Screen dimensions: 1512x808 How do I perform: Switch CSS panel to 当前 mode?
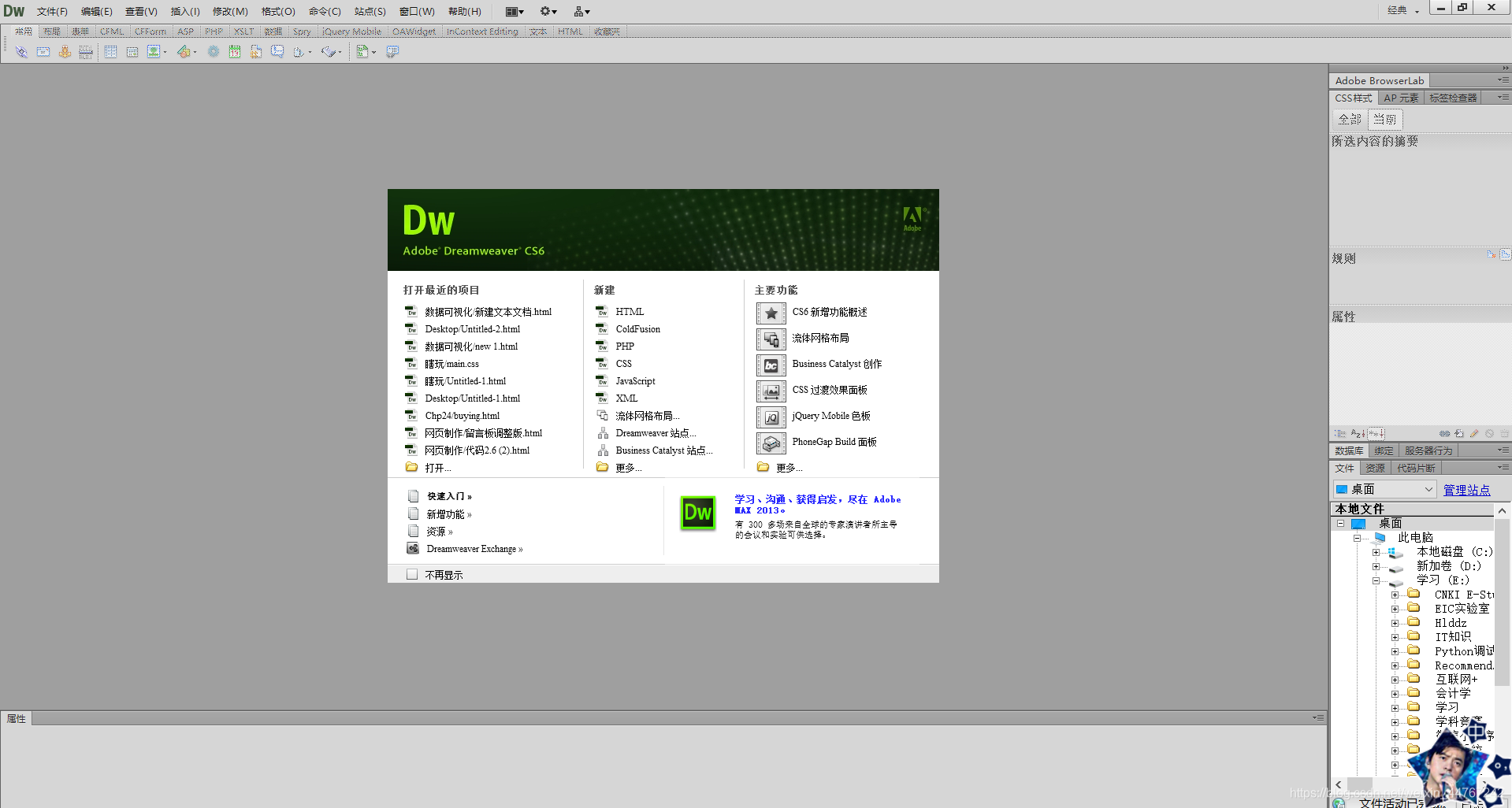tap(1386, 119)
